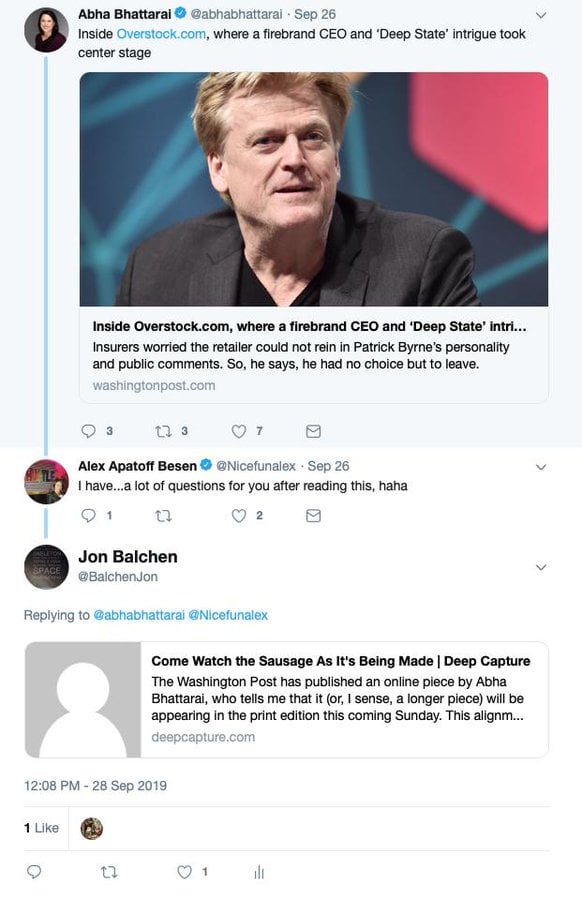View who liked via 1 Like count

pyautogui.click(x=41, y=828)
